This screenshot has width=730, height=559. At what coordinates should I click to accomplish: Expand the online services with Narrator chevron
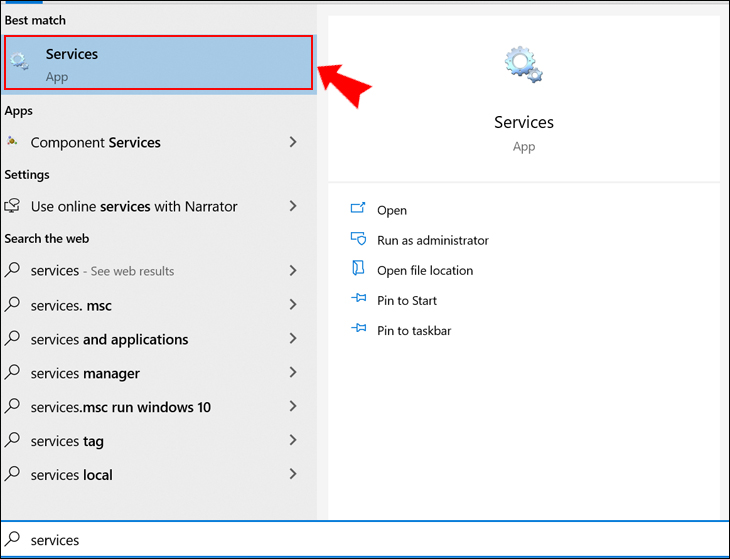click(x=293, y=206)
